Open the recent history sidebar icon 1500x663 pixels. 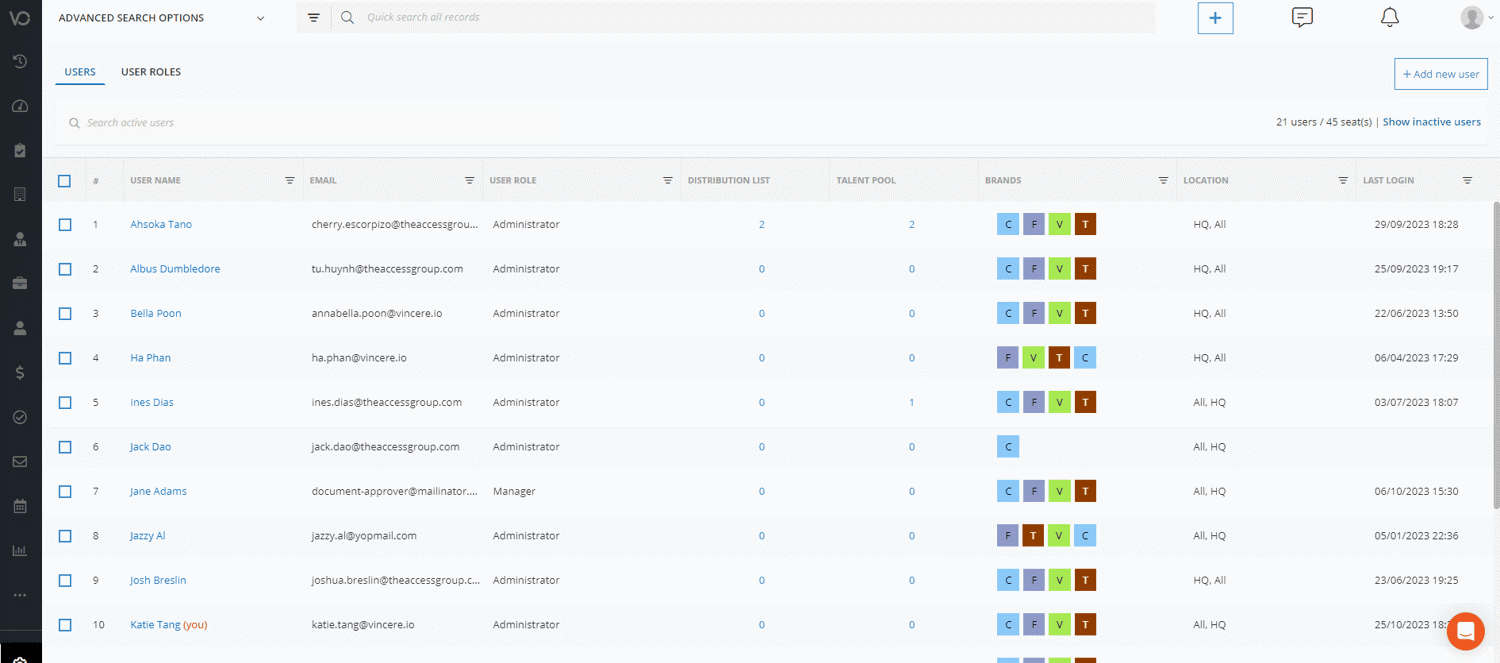pyautogui.click(x=20, y=62)
